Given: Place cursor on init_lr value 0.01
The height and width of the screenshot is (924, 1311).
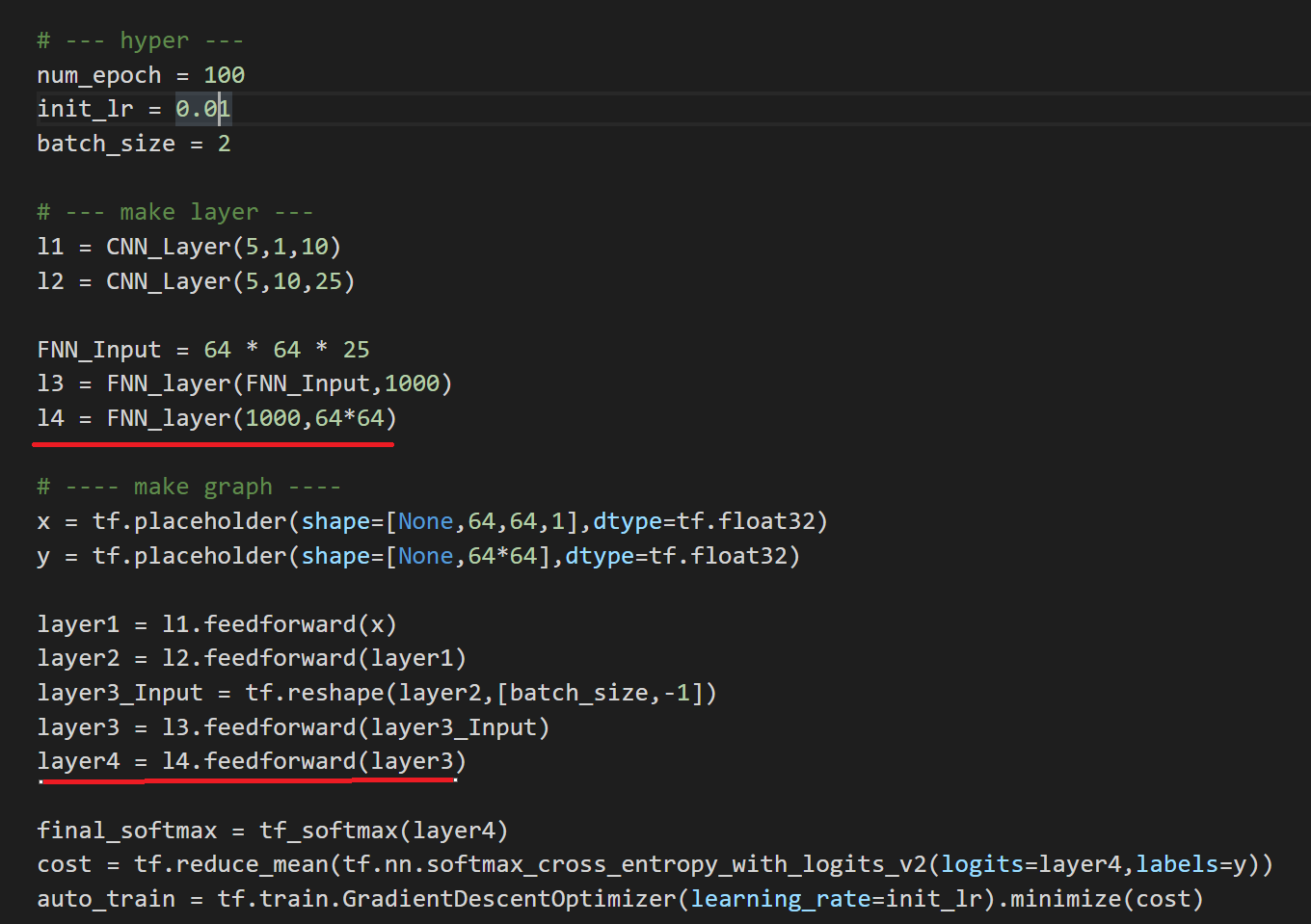Looking at the screenshot, I should click(203, 109).
